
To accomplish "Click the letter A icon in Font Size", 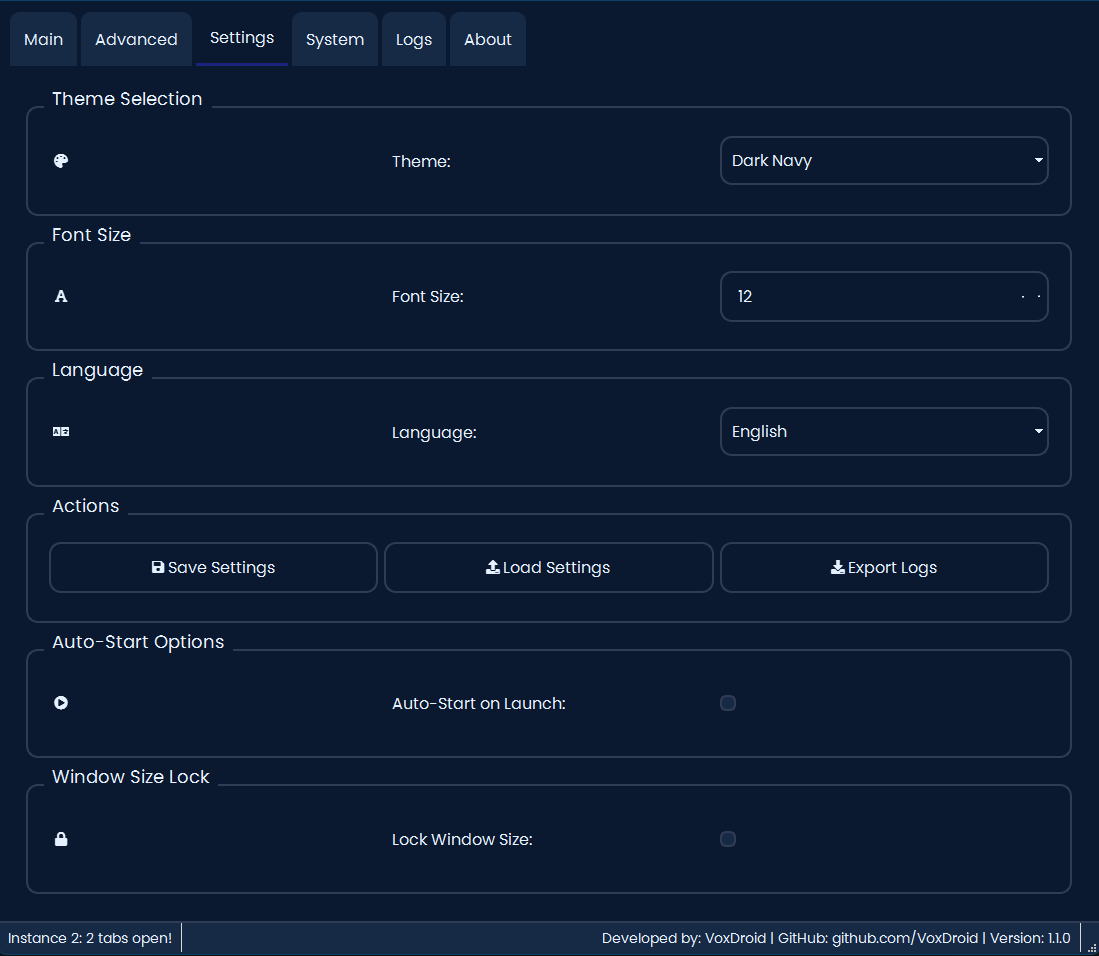I will [61, 296].
